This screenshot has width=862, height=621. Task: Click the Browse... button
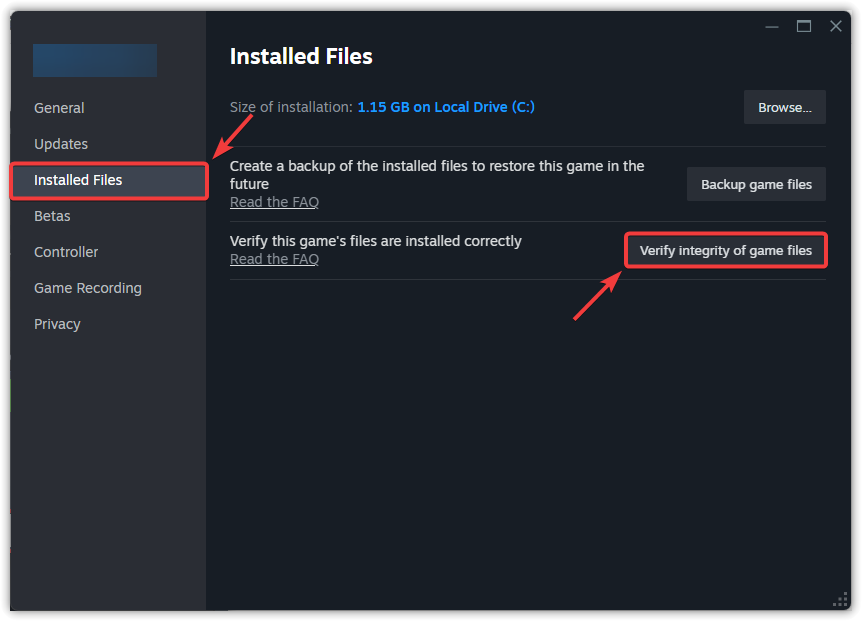[x=784, y=107]
